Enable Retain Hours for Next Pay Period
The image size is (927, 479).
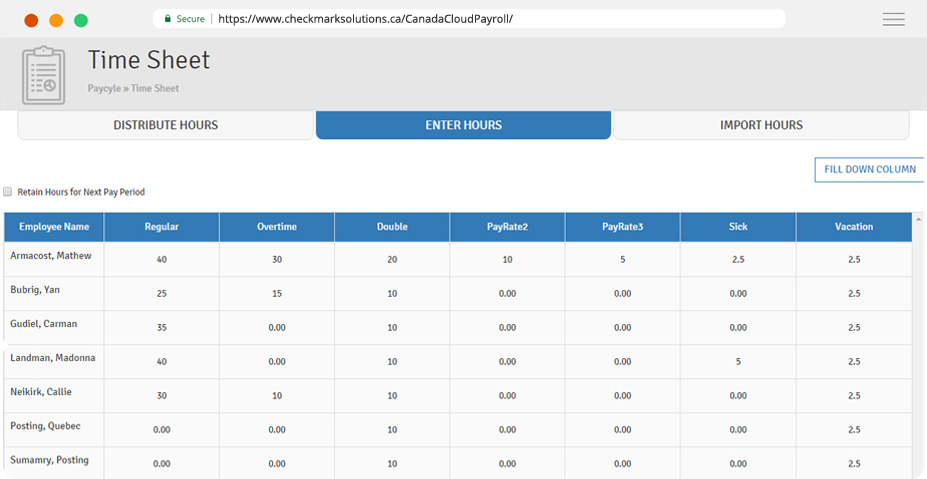pyautogui.click(x=8, y=192)
